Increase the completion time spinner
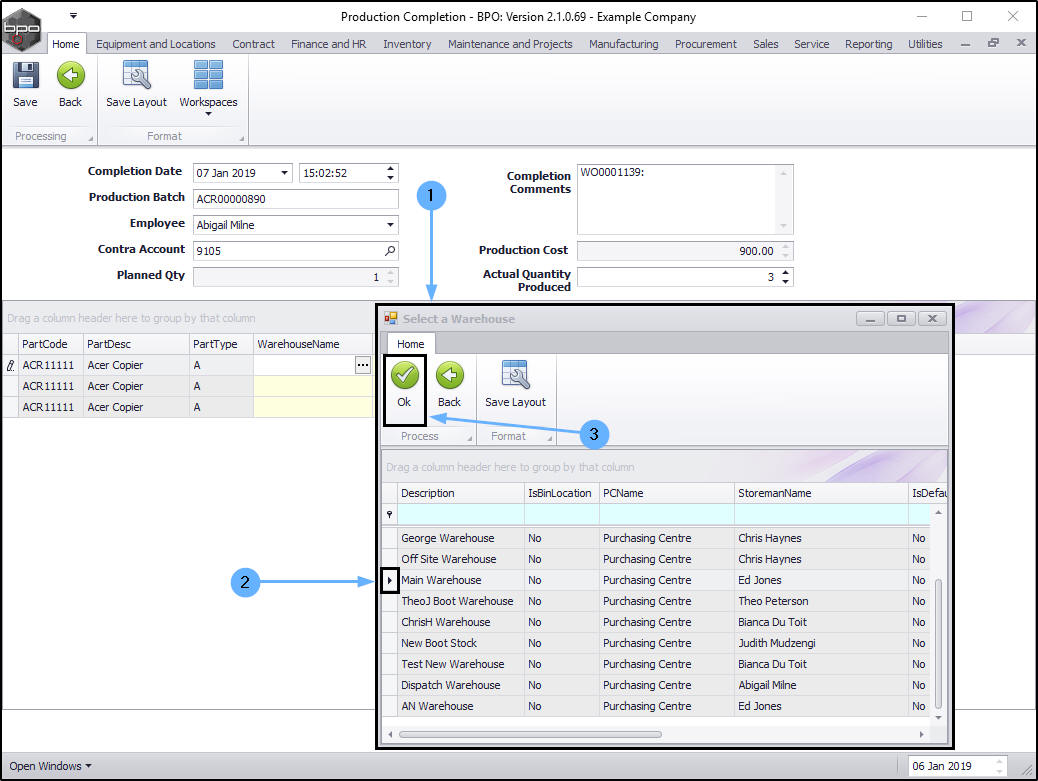Image resolution: width=1038 pixels, height=781 pixels. point(390,169)
